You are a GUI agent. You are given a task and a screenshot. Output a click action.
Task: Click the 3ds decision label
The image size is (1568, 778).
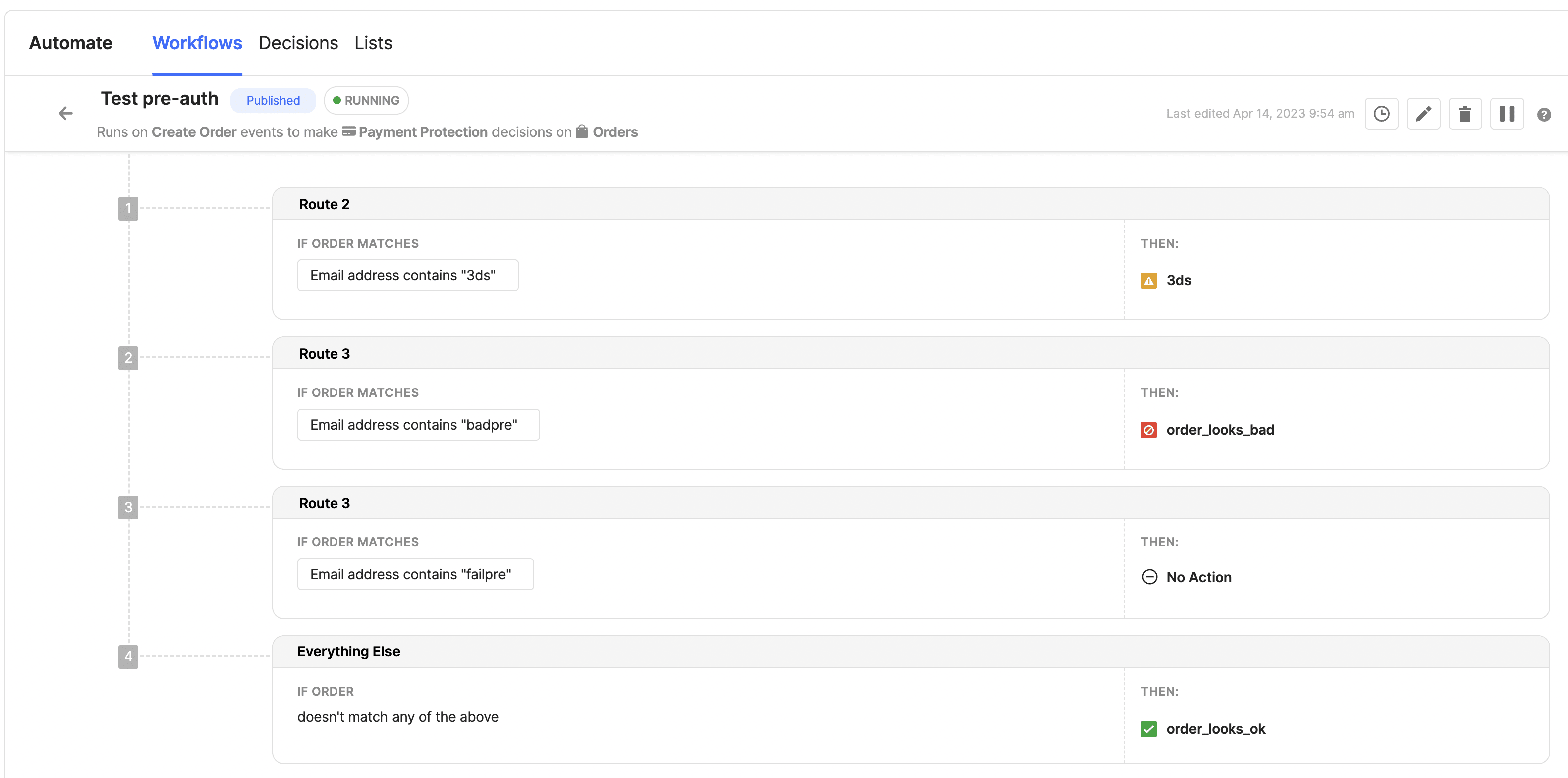coord(1178,281)
